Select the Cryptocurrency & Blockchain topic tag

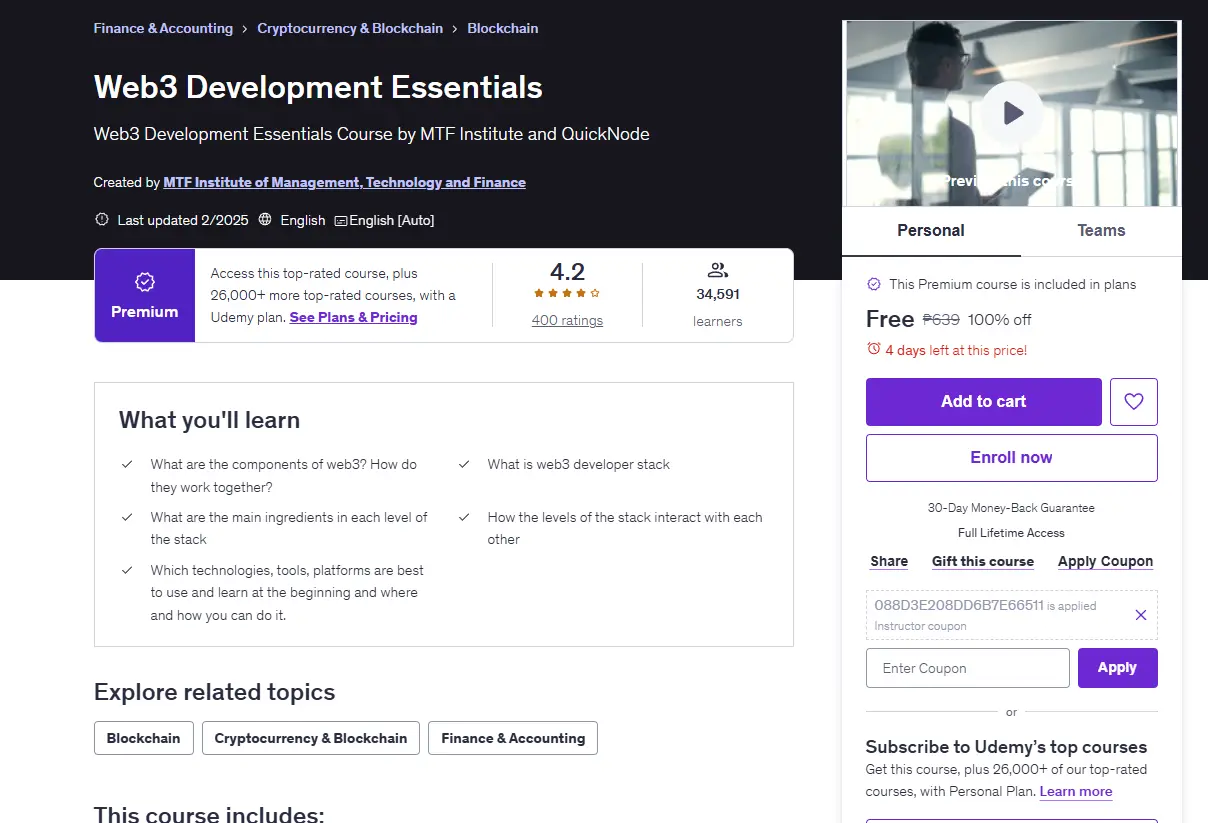(311, 738)
